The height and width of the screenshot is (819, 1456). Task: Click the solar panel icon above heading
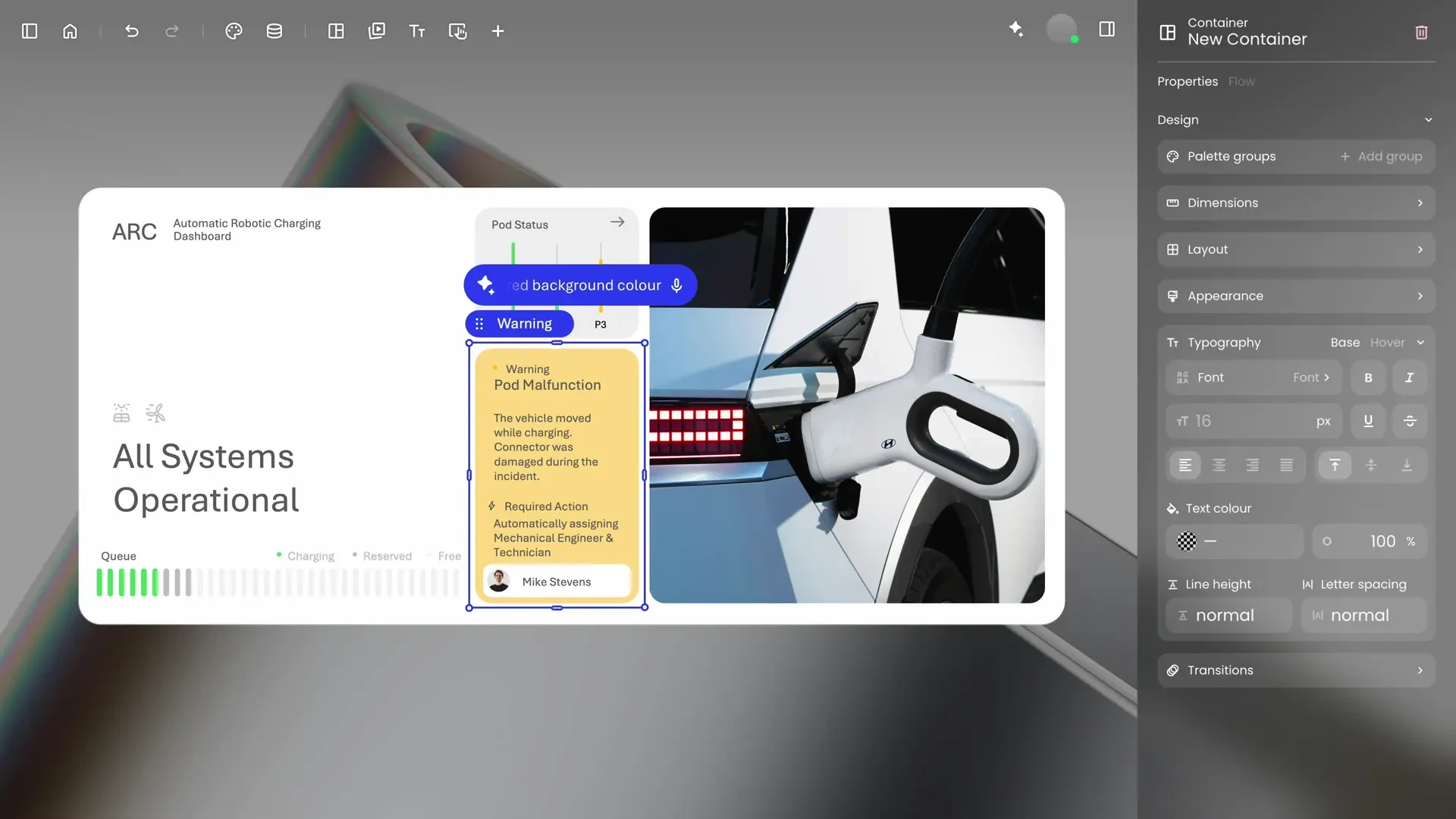(x=121, y=413)
